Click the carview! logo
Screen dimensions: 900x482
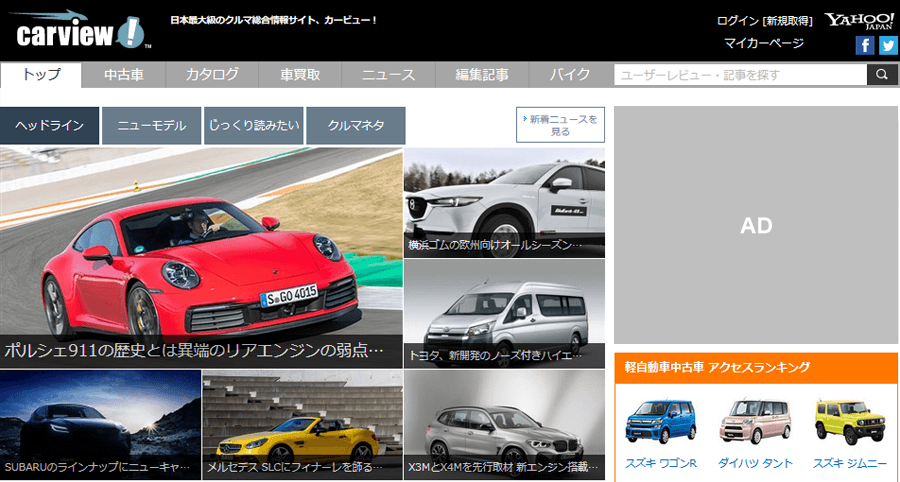tap(80, 30)
